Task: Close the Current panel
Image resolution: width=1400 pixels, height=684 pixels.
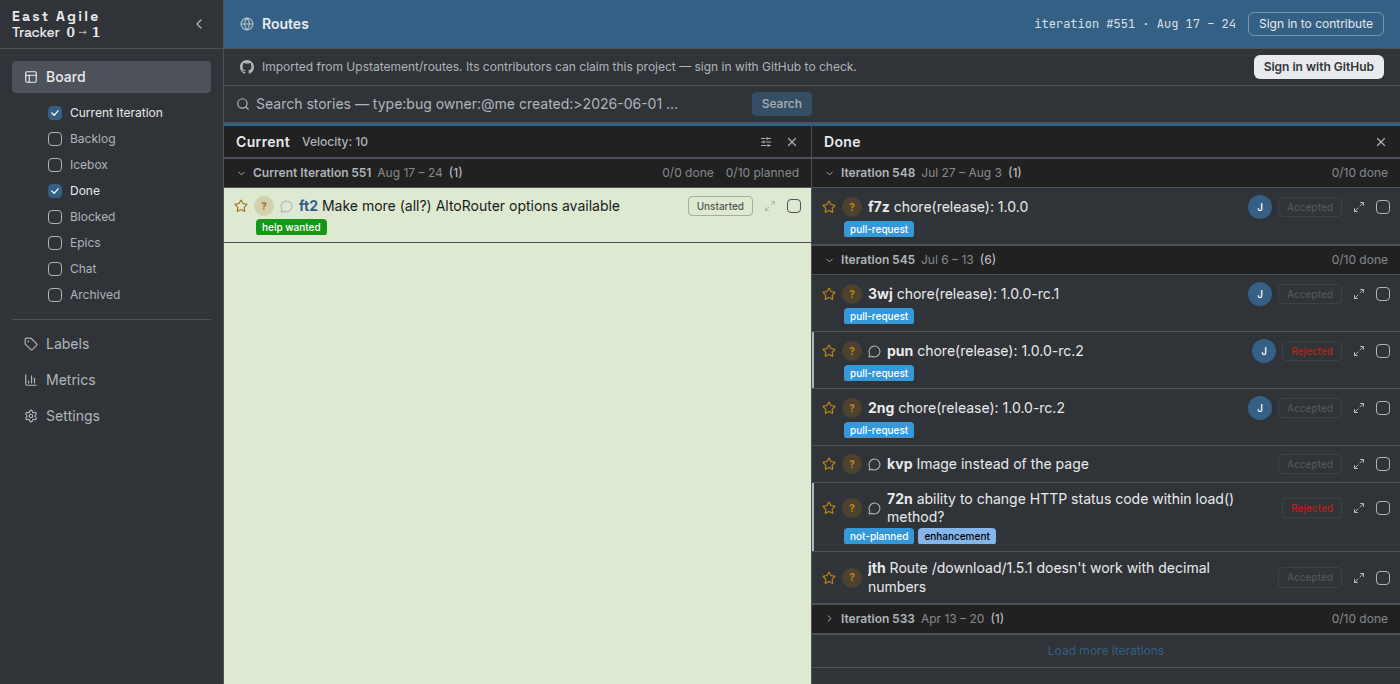Action: point(792,142)
